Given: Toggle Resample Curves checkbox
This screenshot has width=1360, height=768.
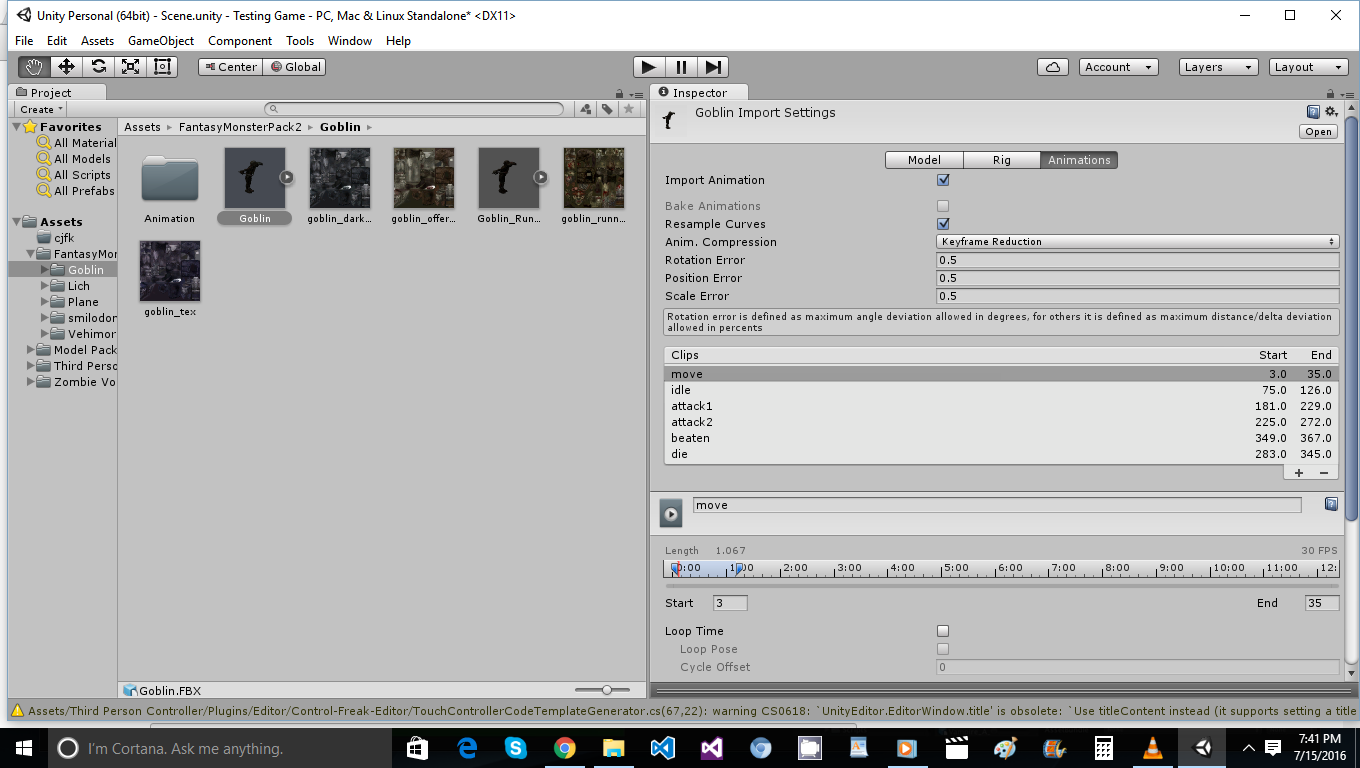Looking at the screenshot, I should (x=943, y=224).
